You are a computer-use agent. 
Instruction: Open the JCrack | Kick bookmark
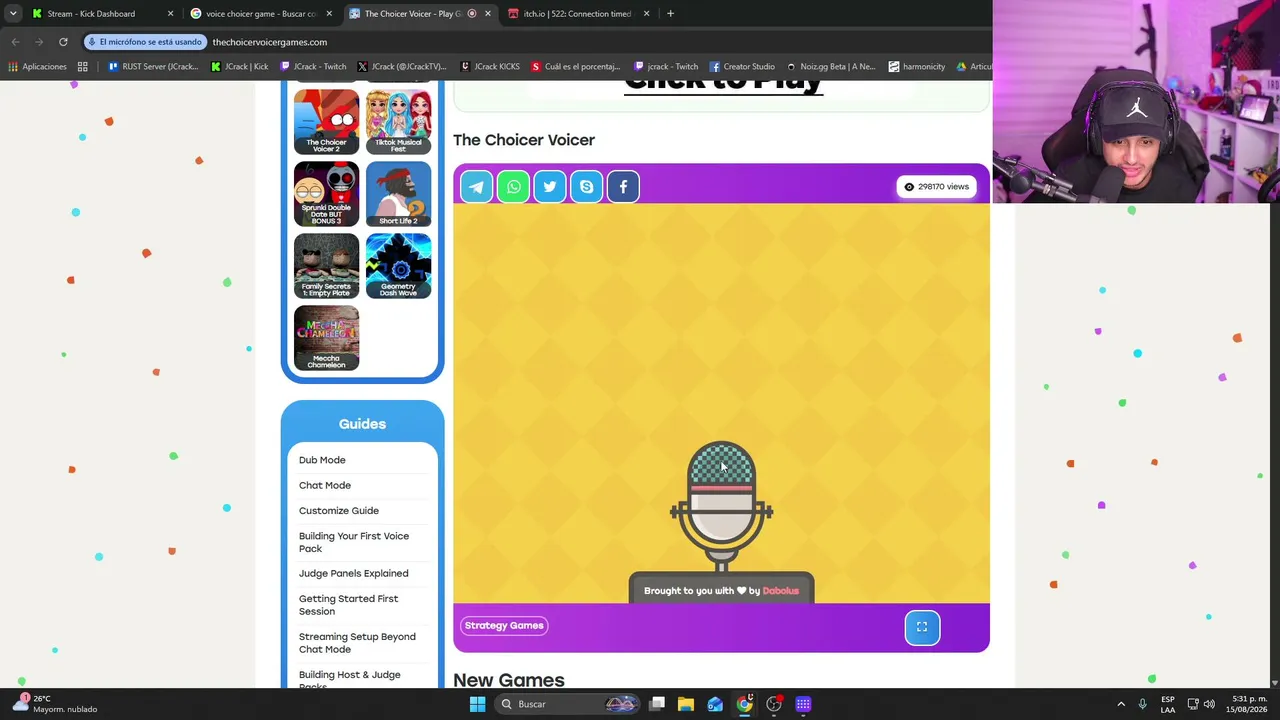pyautogui.click(x=240, y=67)
